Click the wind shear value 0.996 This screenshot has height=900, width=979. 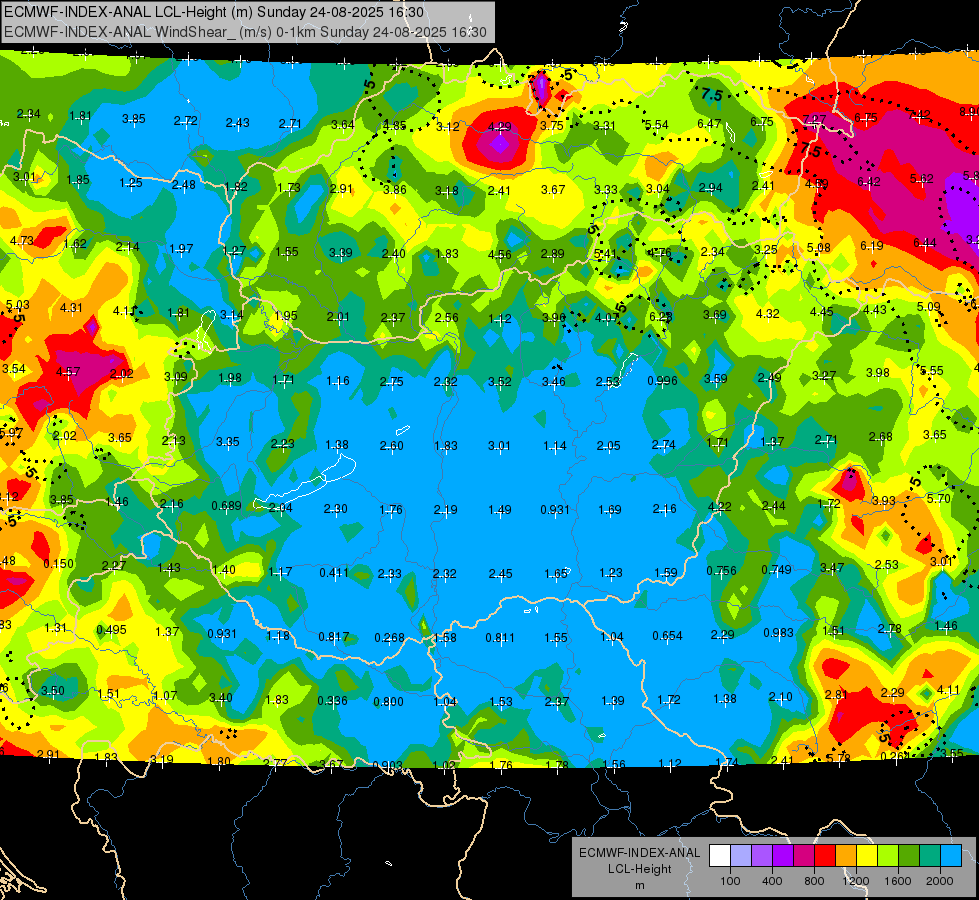click(x=662, y=380)
